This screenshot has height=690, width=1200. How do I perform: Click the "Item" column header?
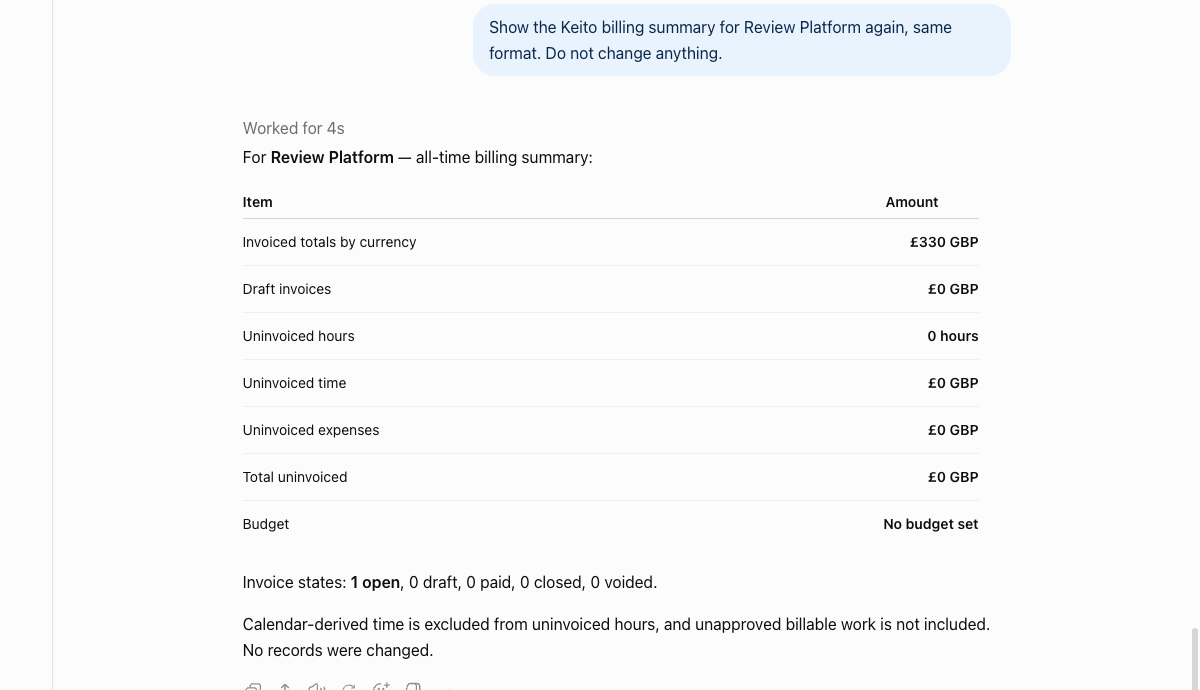pyautogui.click(x=257, y=202)
